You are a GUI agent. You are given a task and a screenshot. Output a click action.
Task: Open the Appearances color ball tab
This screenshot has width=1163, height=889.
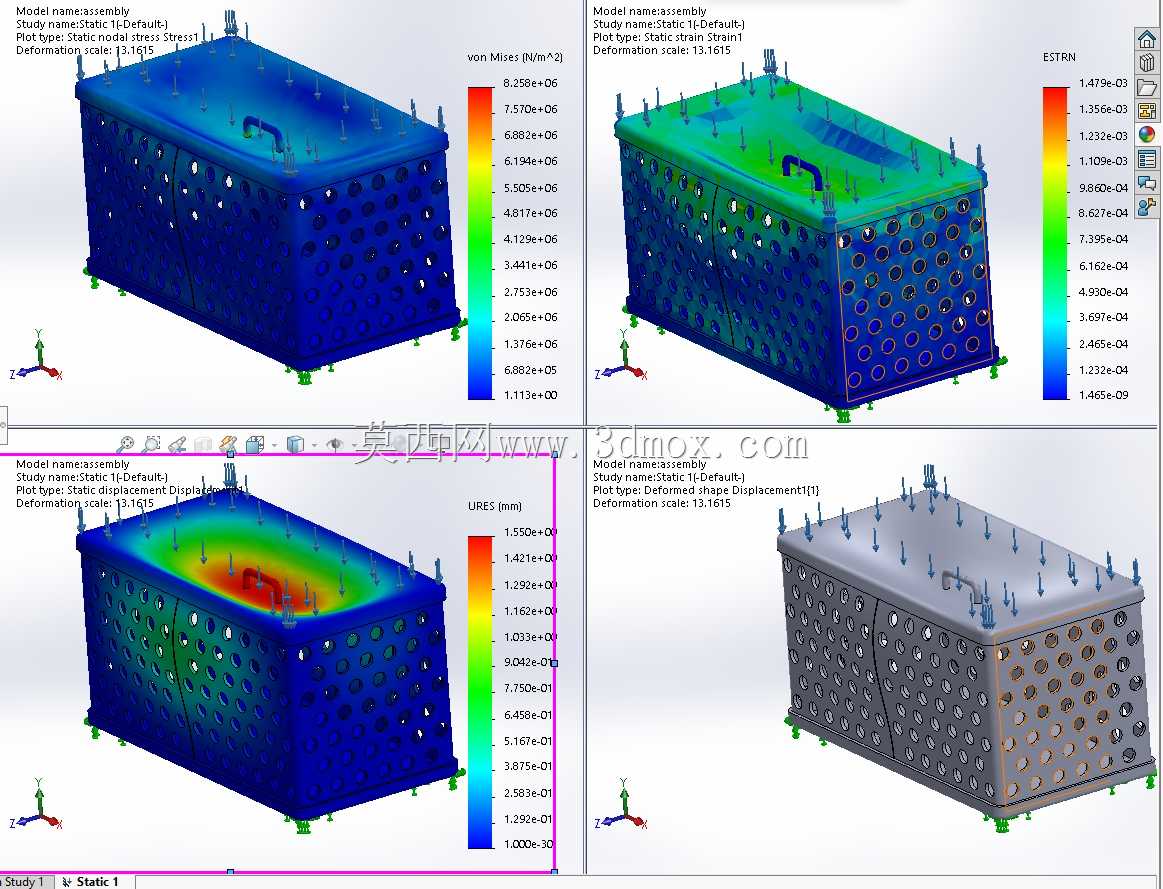coord(1147,135)
